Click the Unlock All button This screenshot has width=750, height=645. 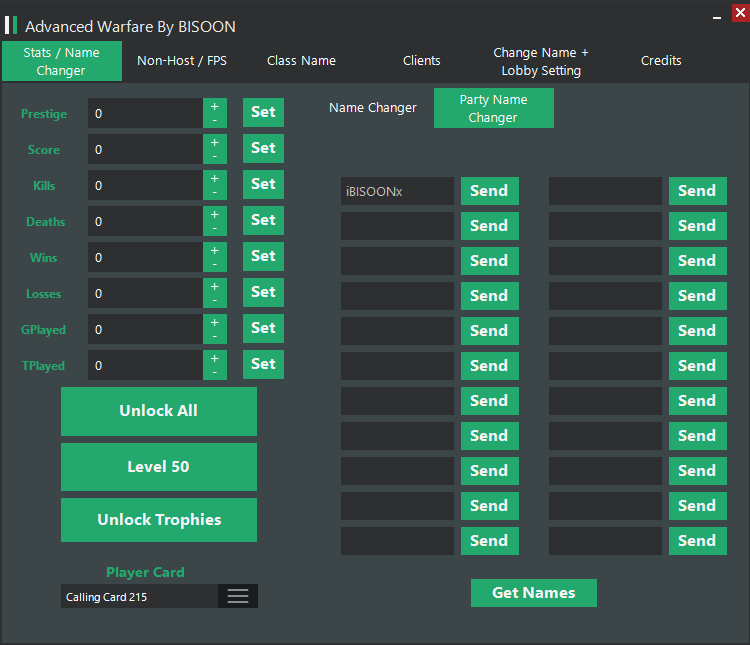(159, 411)
